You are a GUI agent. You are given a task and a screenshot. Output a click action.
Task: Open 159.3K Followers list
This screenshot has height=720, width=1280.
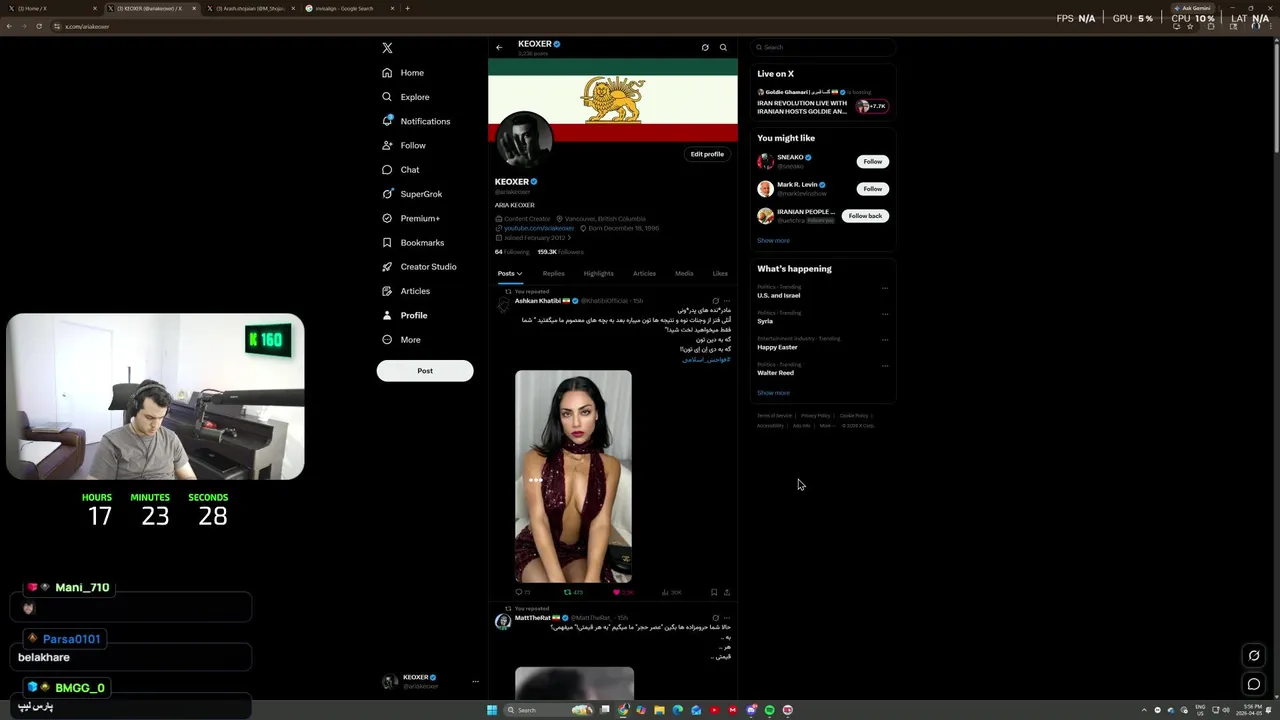(x=560, y=252)
